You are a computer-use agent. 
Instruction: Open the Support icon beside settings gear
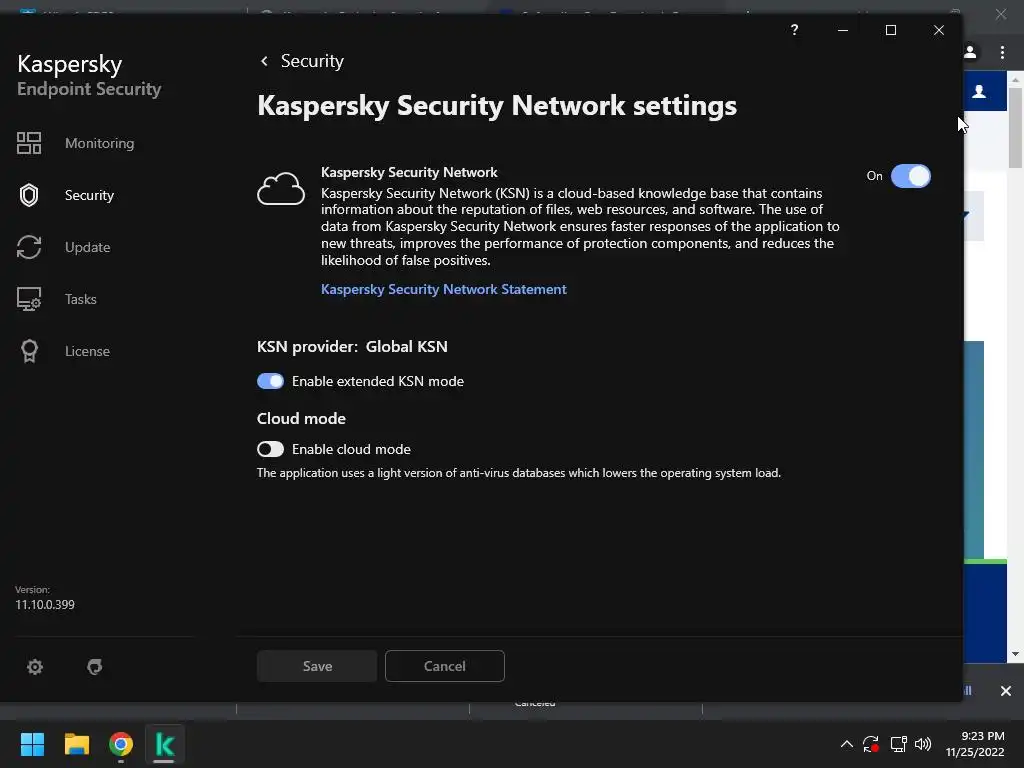coord(95,667)
